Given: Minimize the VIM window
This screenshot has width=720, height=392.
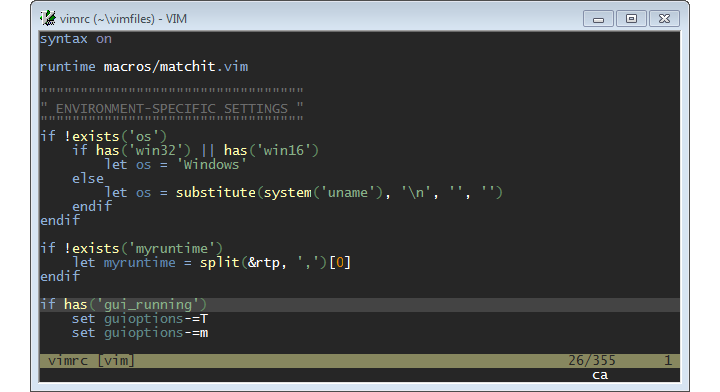Looking at the screenshot, I should [x=598, y=19].
